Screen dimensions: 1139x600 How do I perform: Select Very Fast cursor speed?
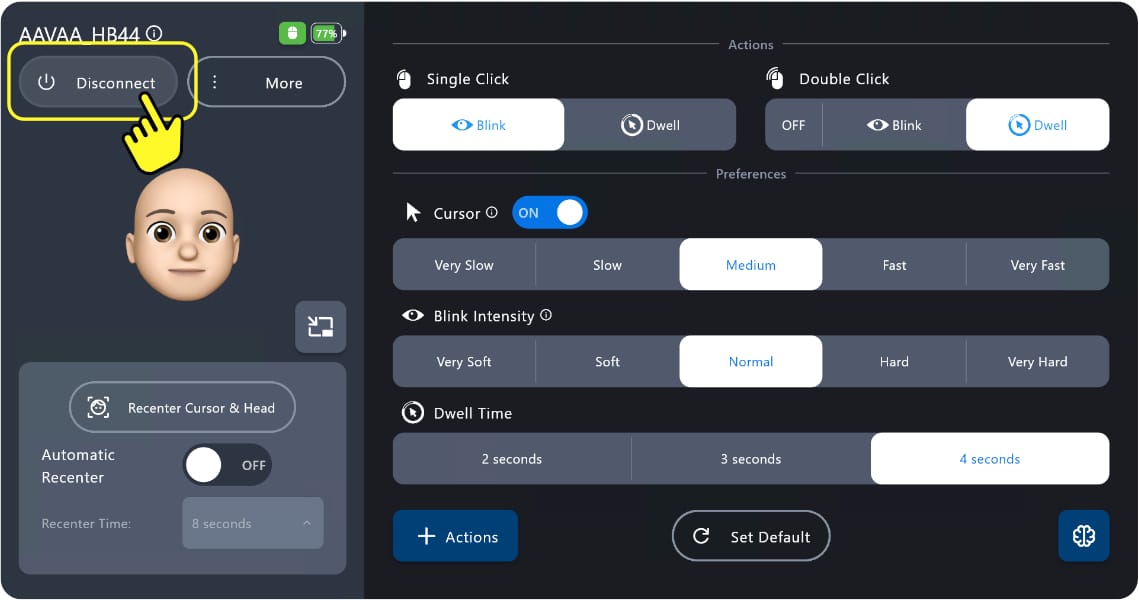click(x=1037, y=265)
